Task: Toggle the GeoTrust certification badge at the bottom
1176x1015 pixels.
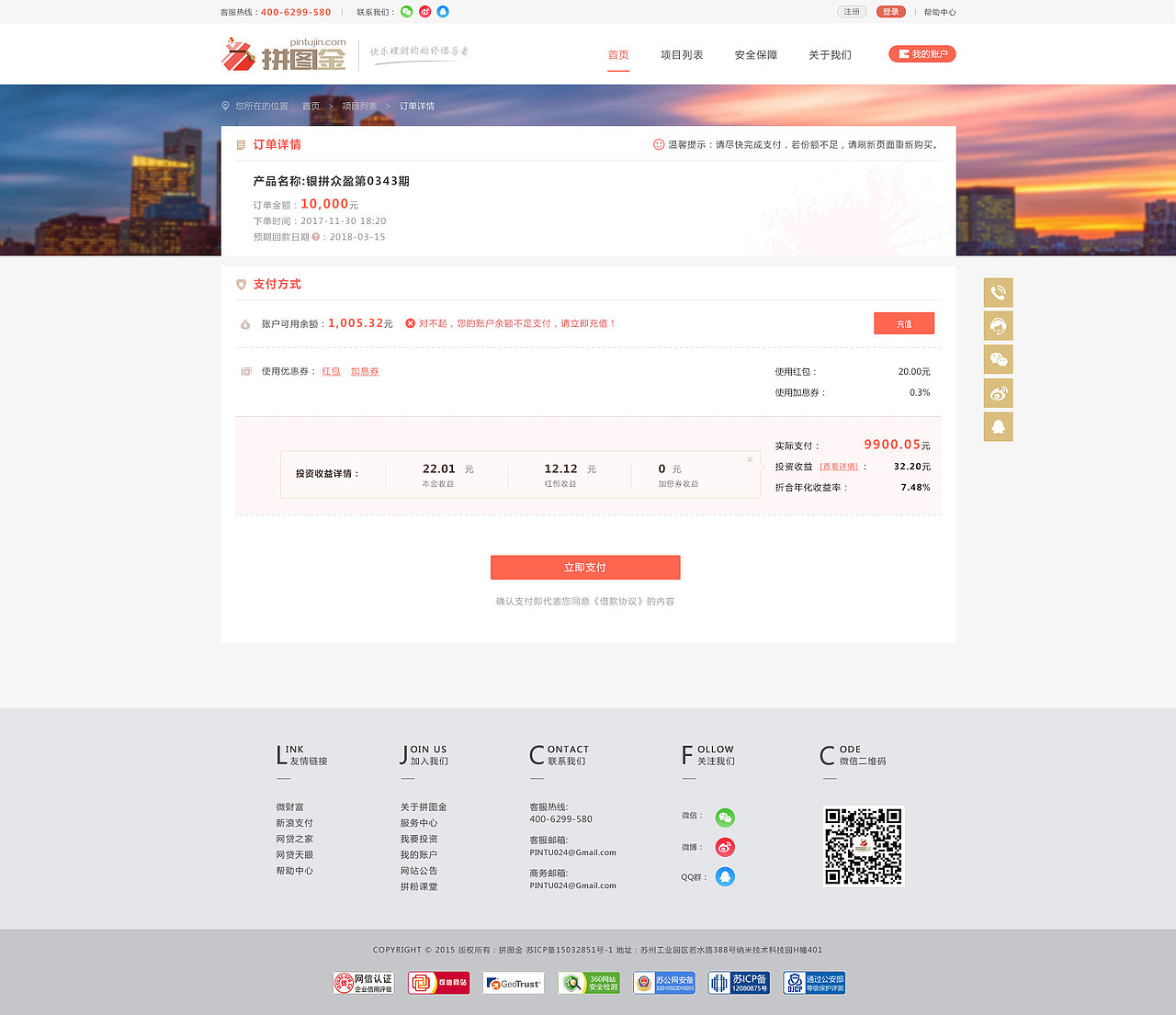Action: [x=513, y=982]
